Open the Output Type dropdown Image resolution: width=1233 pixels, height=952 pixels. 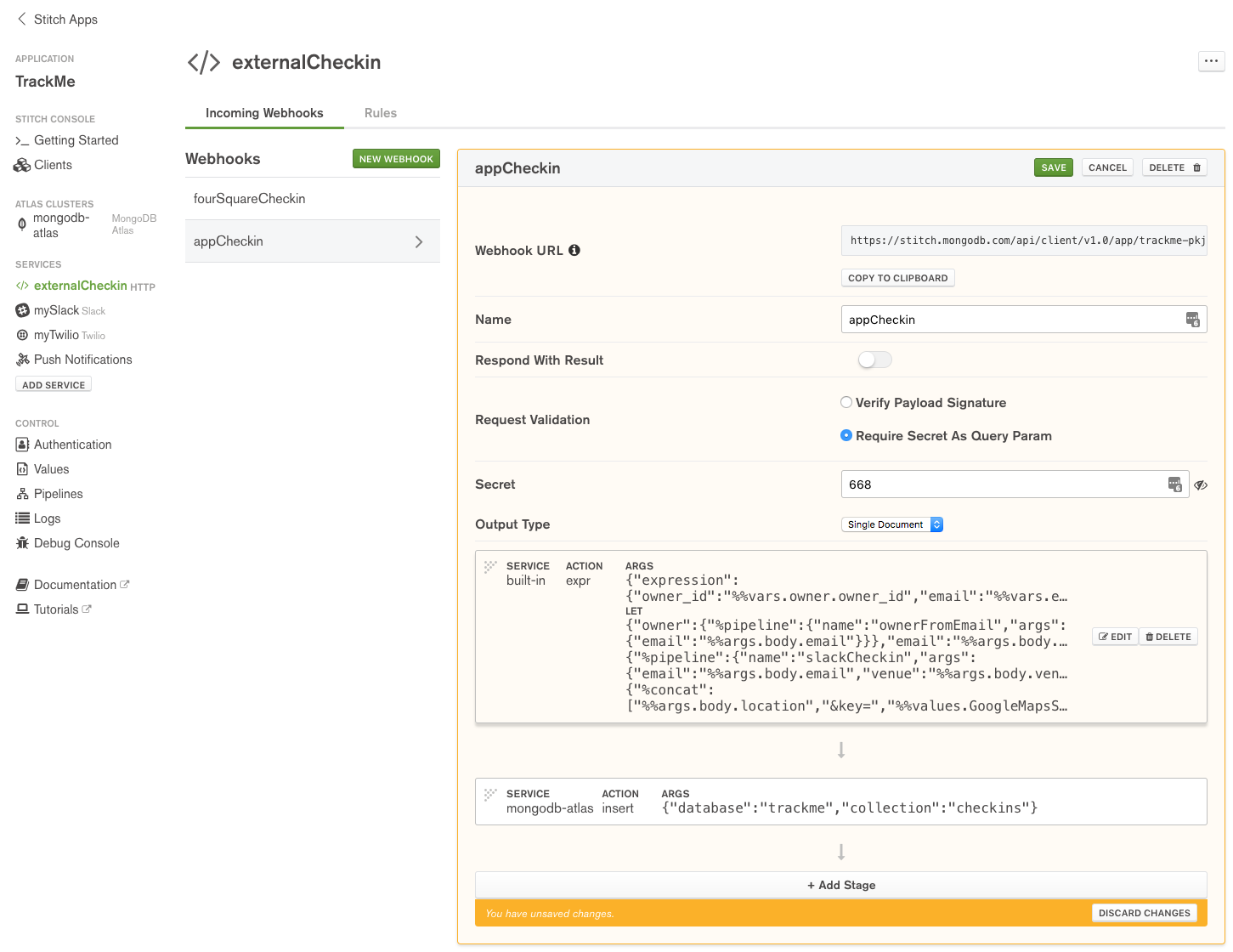891,524
